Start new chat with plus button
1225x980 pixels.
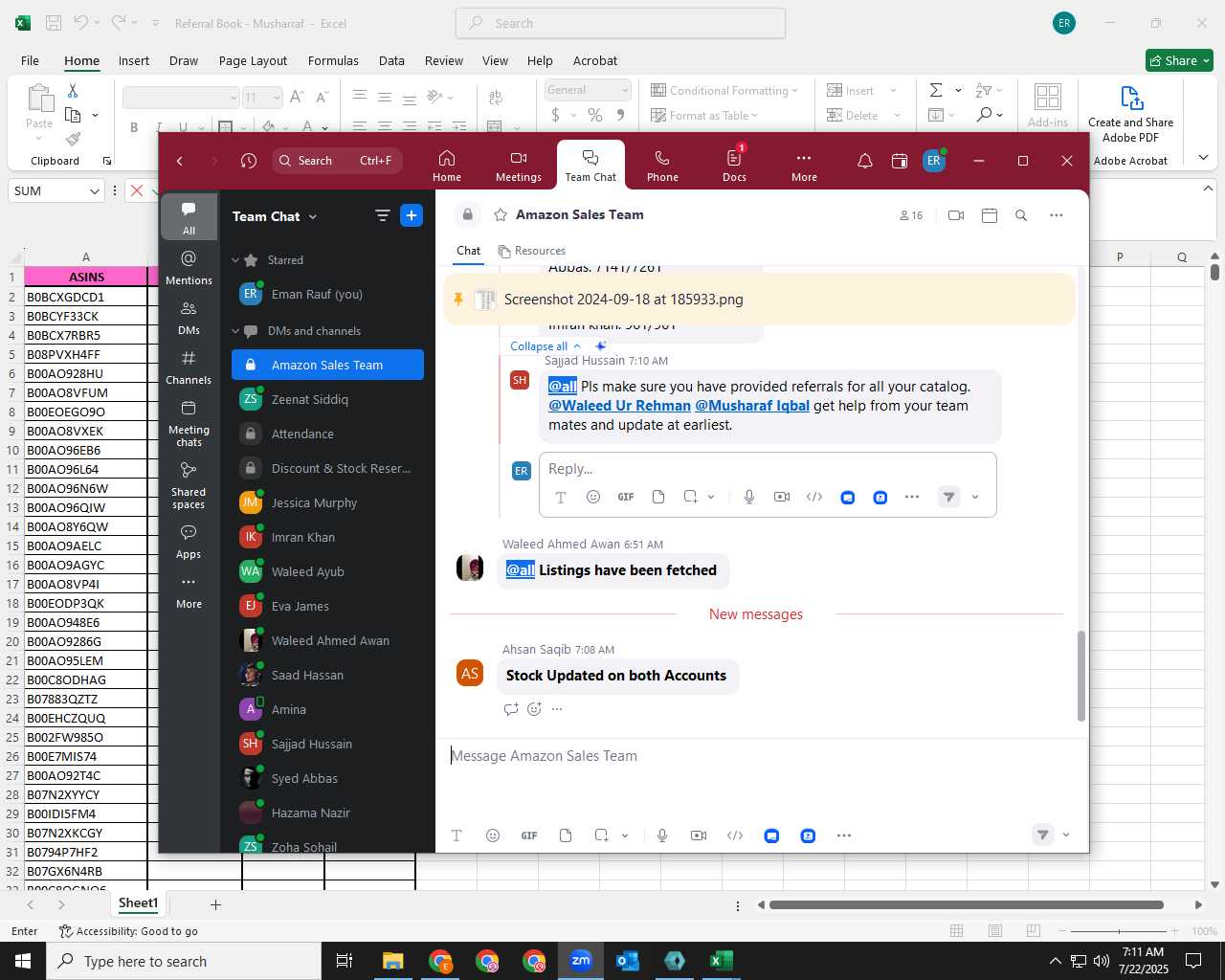coord(412,216)
